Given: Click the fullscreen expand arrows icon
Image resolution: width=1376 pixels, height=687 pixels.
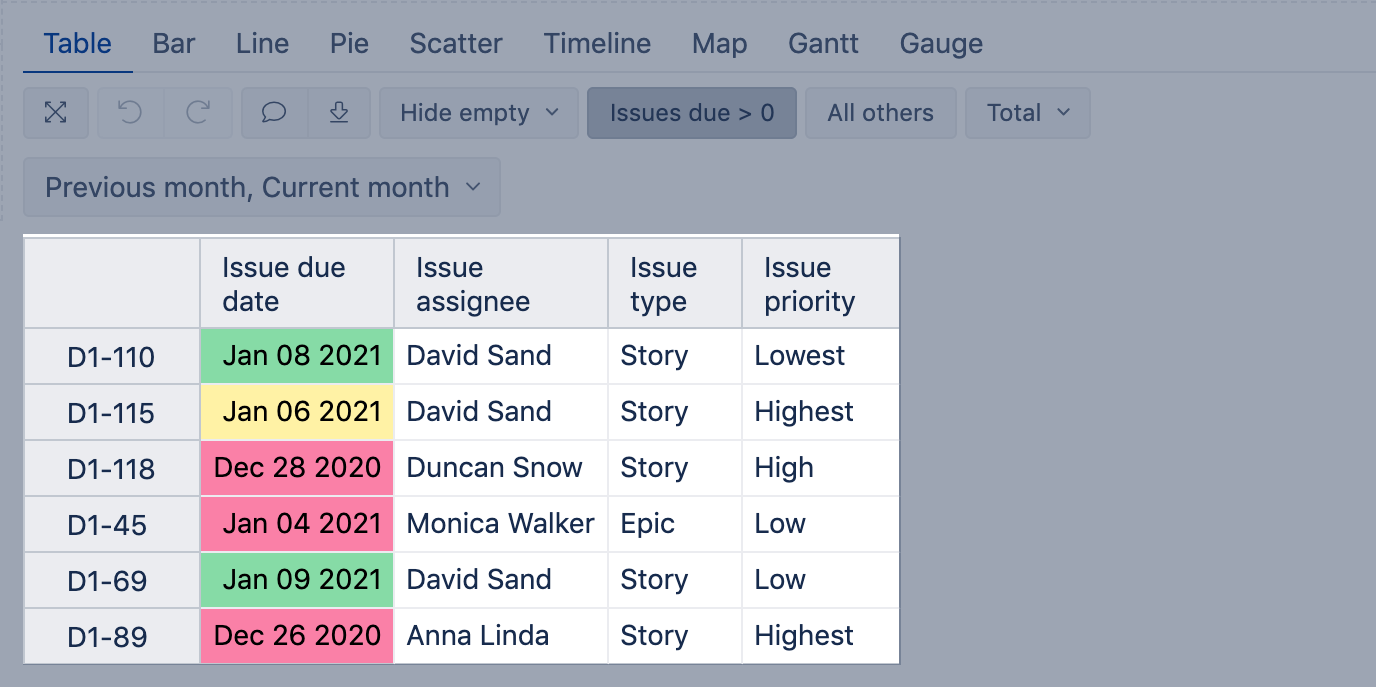Looking at the screenshot, I should click(56, 113).
